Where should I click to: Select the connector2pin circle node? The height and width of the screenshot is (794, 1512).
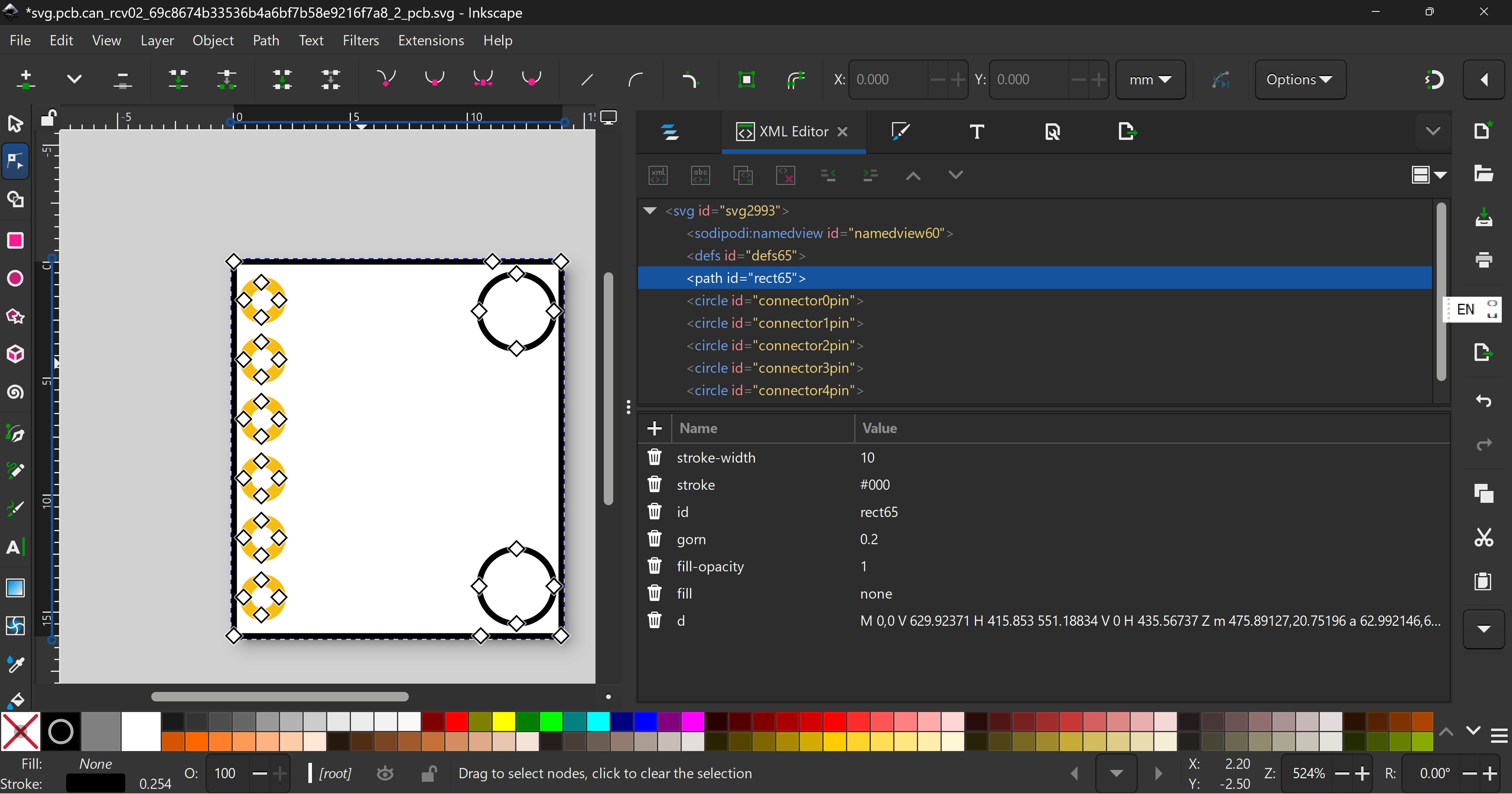pos(774,345)
